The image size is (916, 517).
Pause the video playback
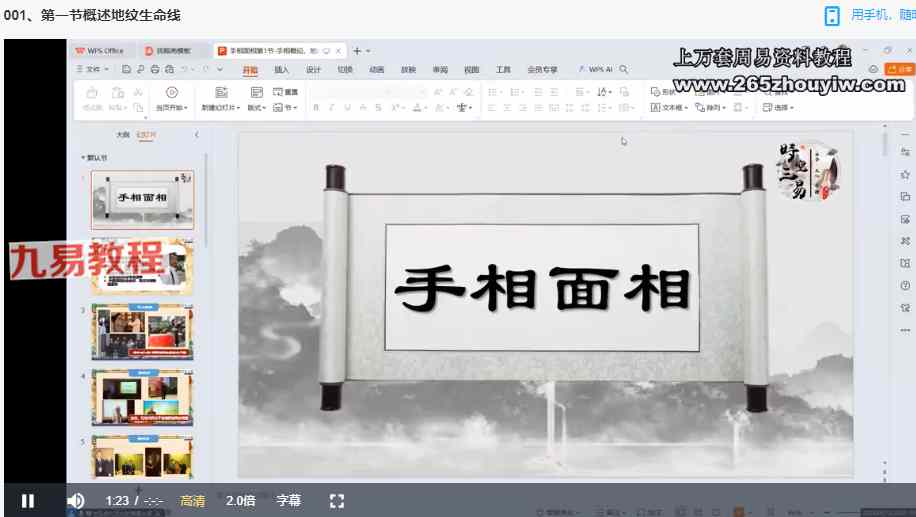[28, 501]
